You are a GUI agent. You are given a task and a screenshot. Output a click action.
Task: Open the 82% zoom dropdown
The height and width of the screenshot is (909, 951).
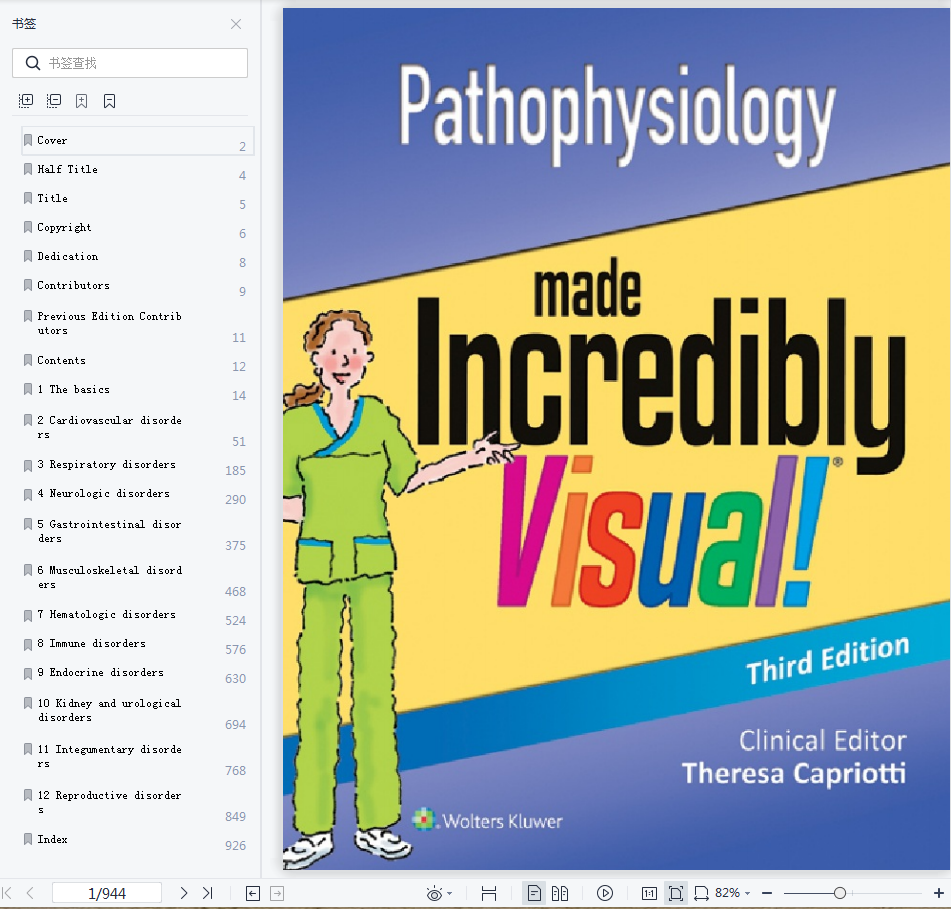[733, 893]
